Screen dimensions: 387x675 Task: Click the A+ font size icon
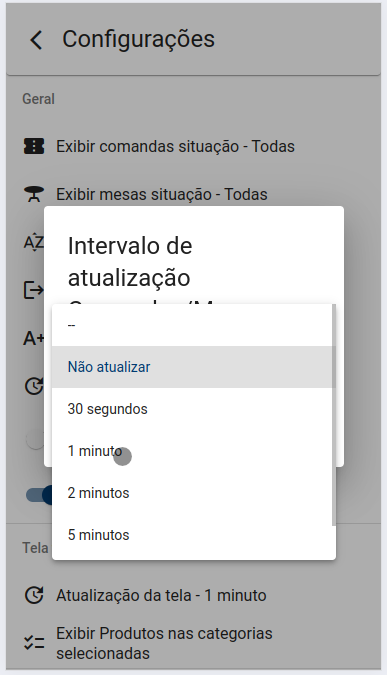coord(34,338)
